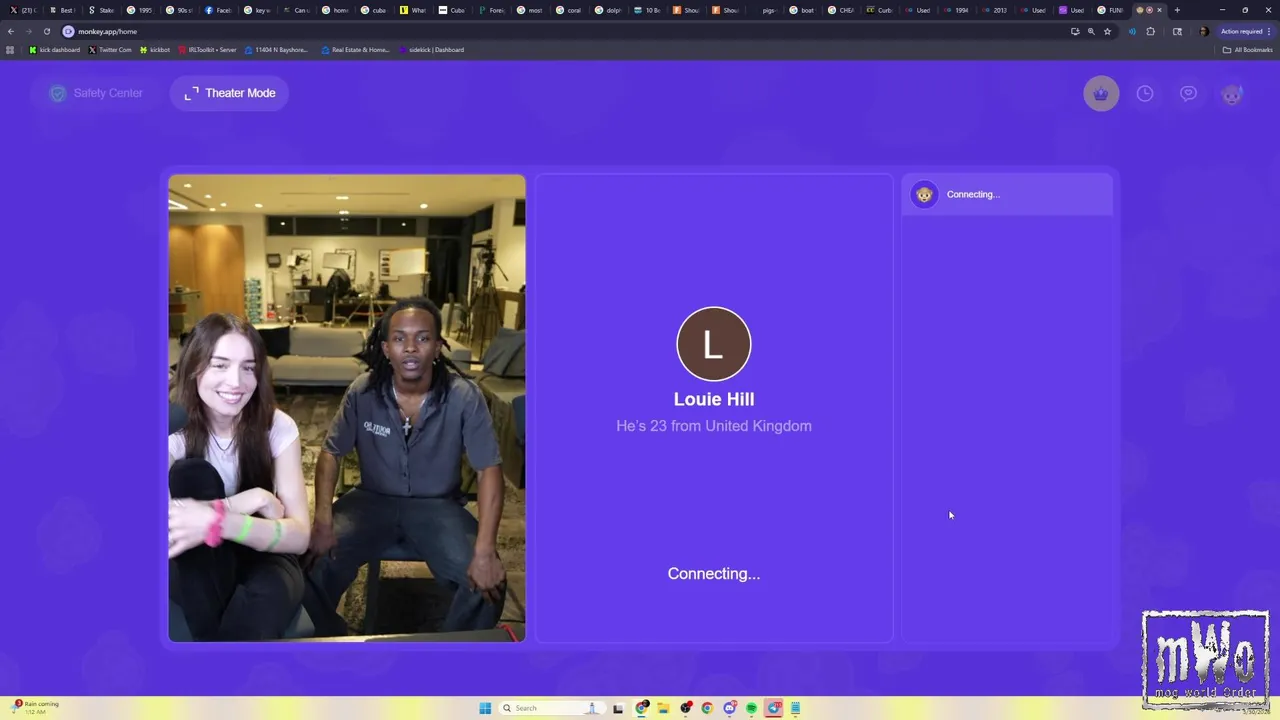The height and width of the screenshot is (720, 1280).
Task: Open the kickbot bookmark
Action: (155, 50)
